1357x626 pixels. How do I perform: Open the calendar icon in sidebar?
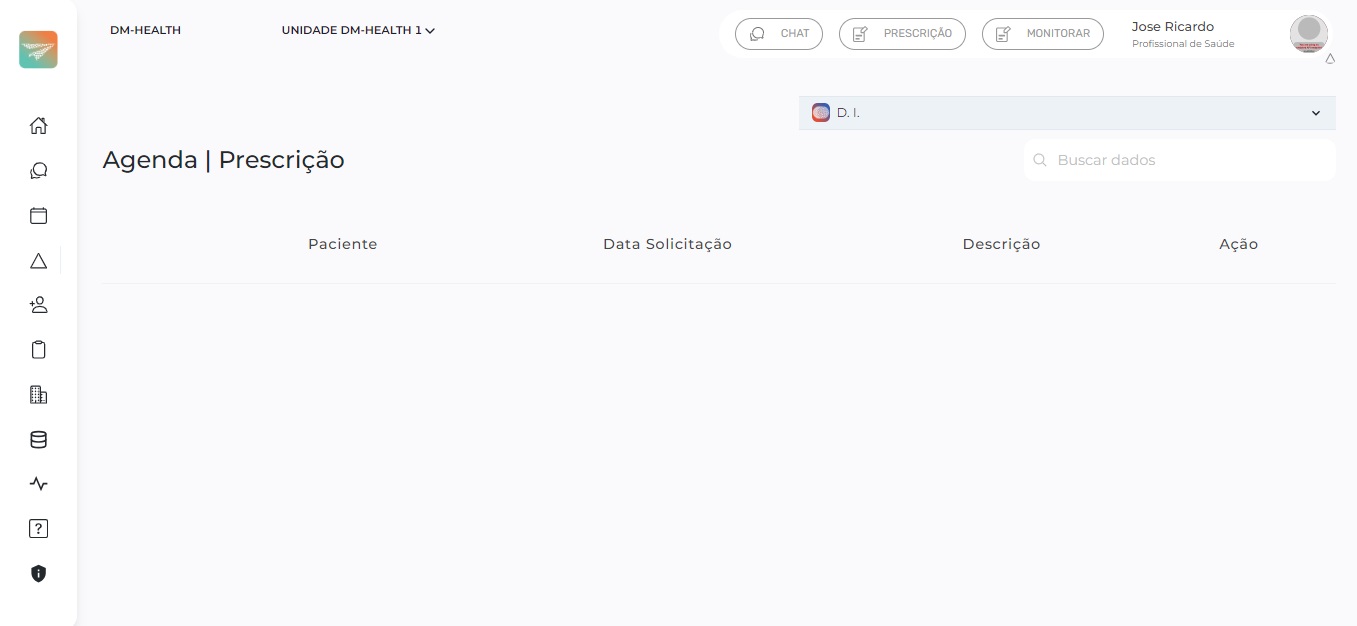tap(38, 216)
